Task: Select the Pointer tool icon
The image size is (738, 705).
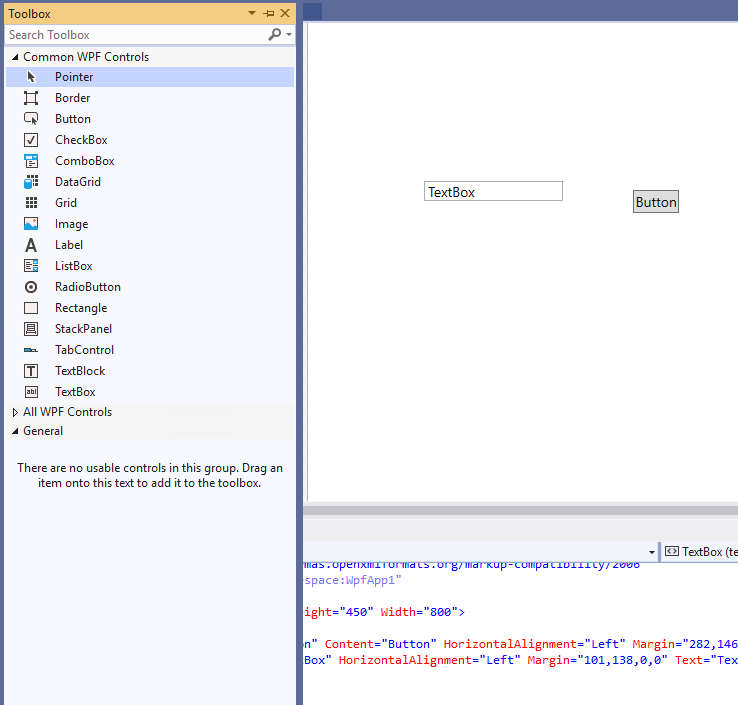Action: pos(31,77)
